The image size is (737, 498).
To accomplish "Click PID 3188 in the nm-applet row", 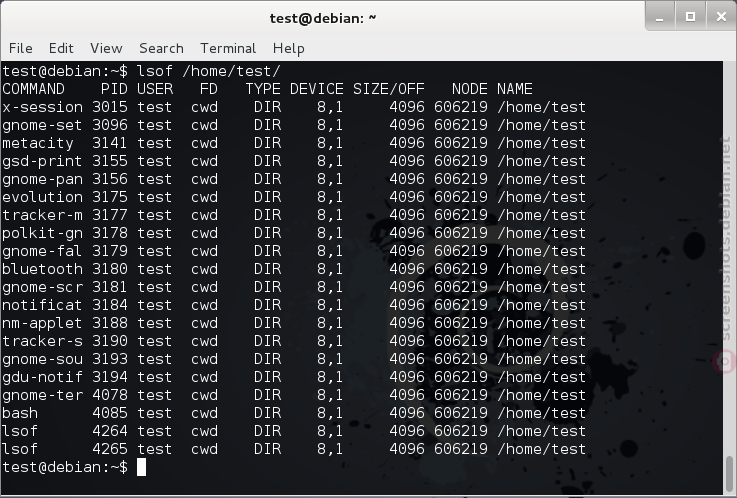I will point(110,323).
